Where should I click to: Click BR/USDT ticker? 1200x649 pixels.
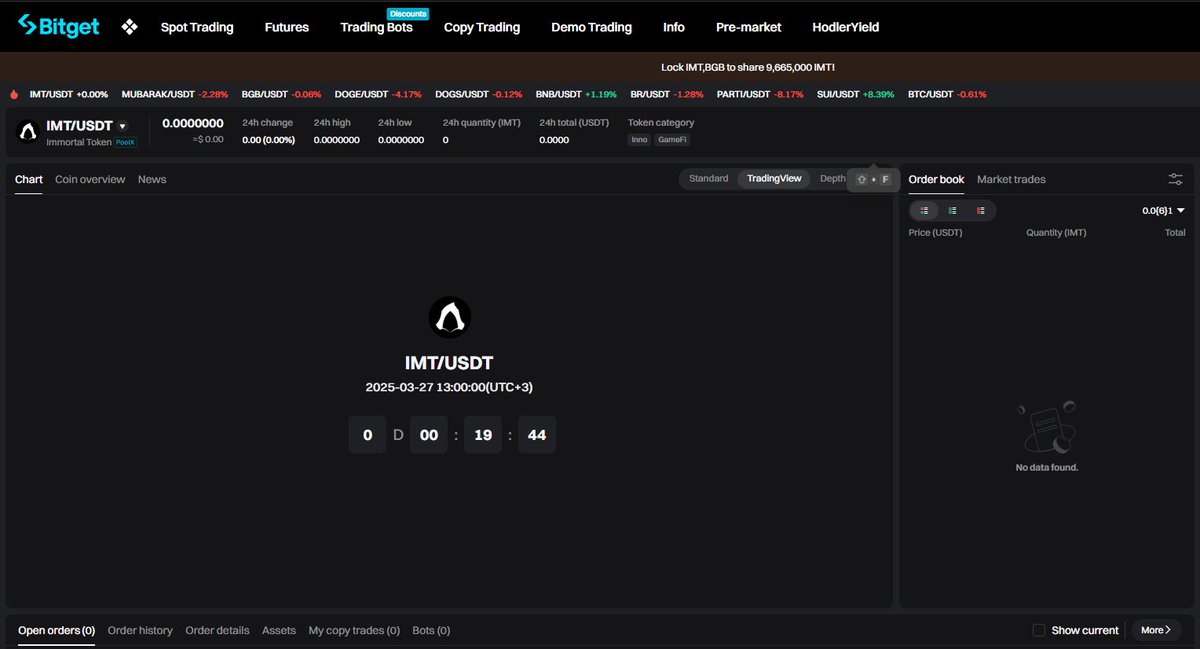tap(667, 94)
